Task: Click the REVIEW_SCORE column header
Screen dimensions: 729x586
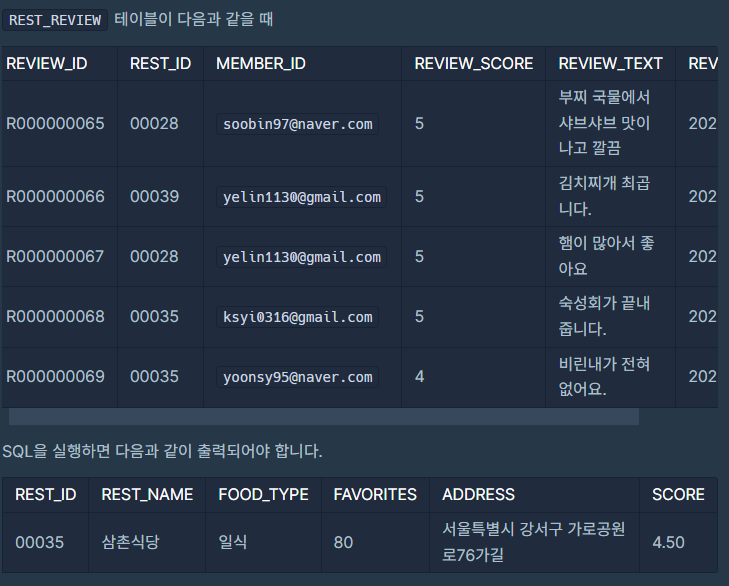Action: click(x=474, y=63)
